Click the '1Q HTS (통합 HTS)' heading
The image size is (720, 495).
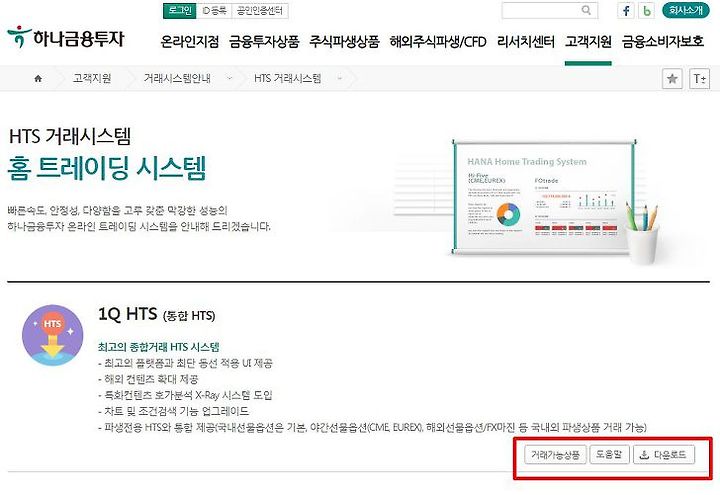point(157,315)
